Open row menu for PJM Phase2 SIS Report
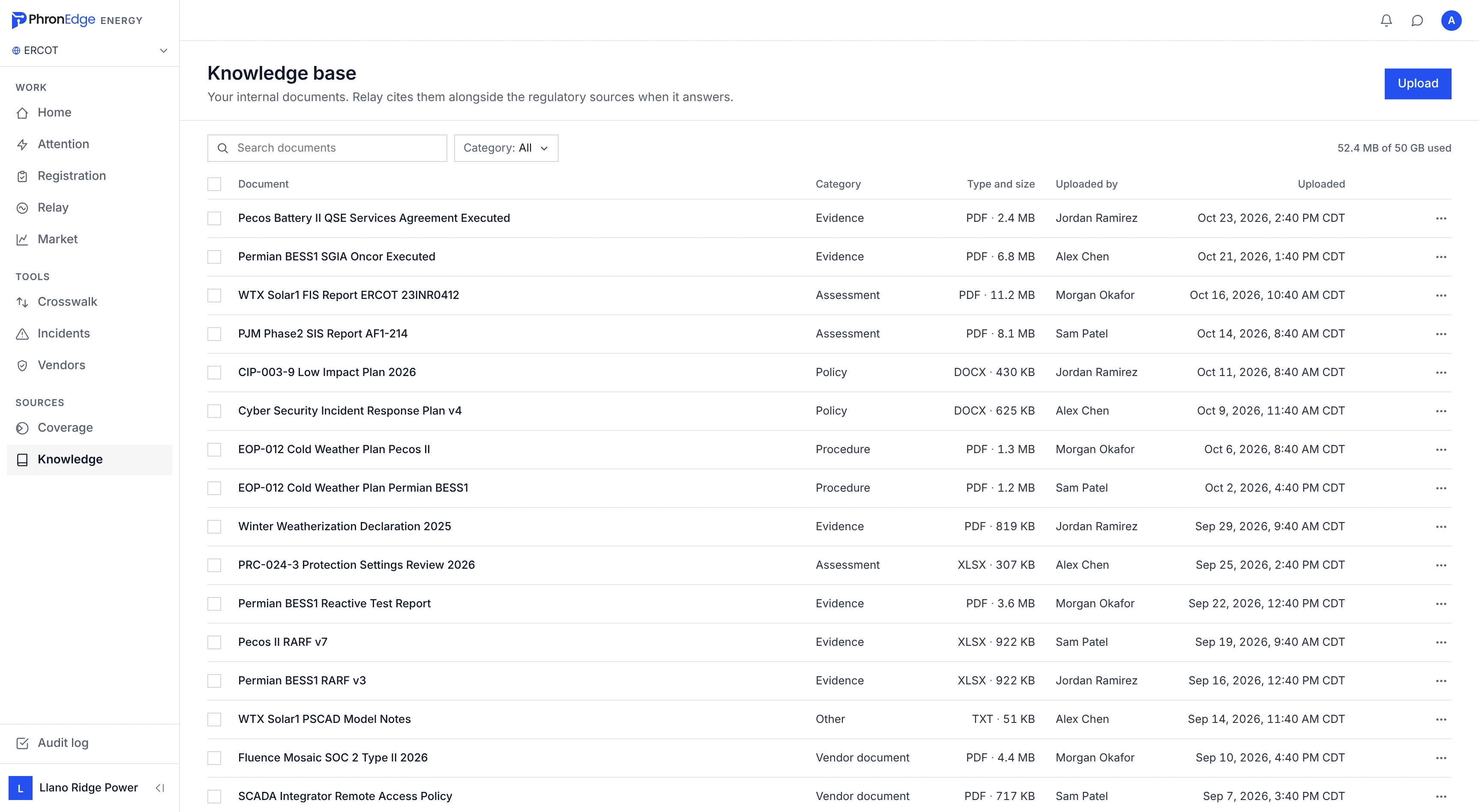 tap(1440, 334)
